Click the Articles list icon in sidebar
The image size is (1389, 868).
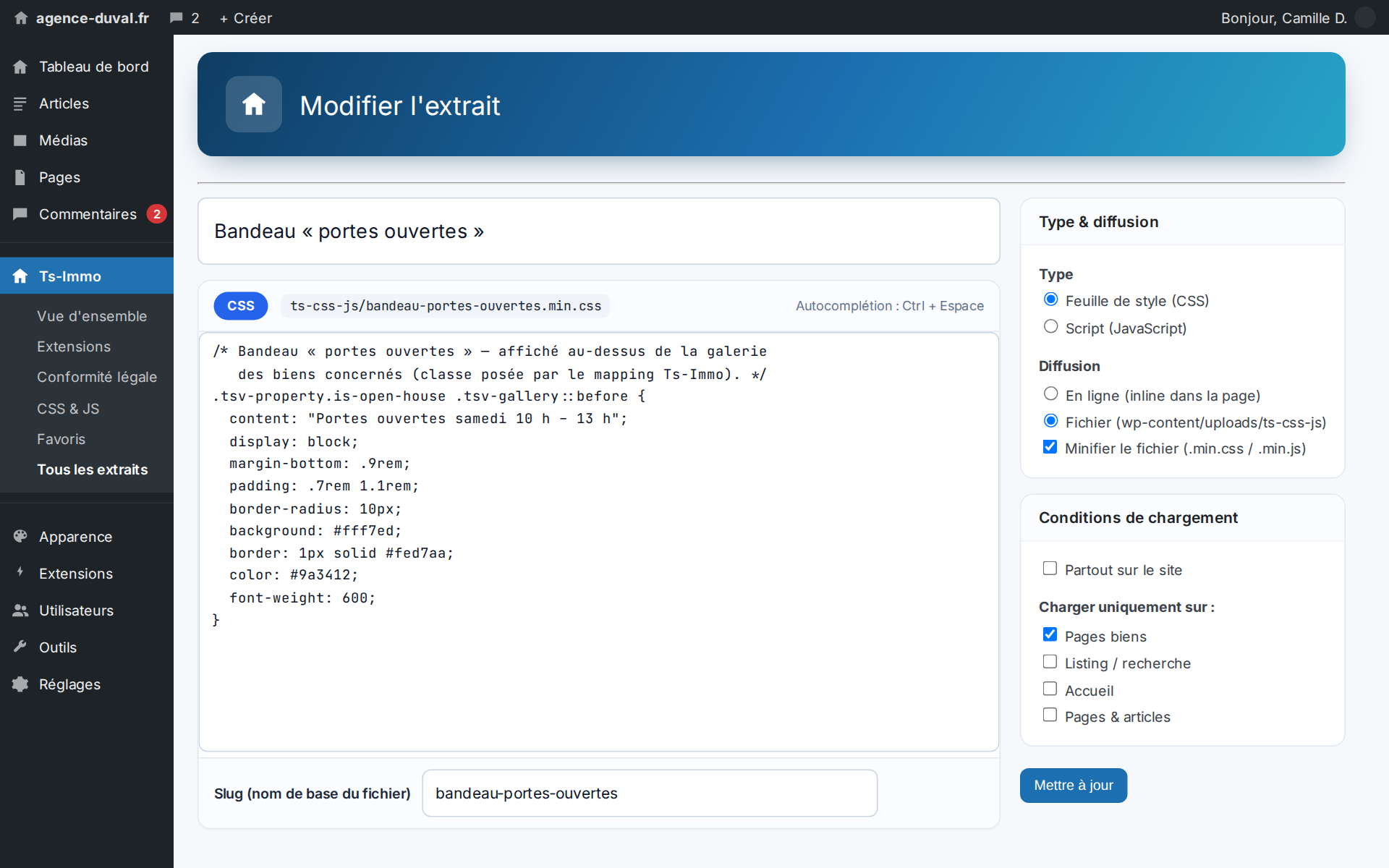20,103
